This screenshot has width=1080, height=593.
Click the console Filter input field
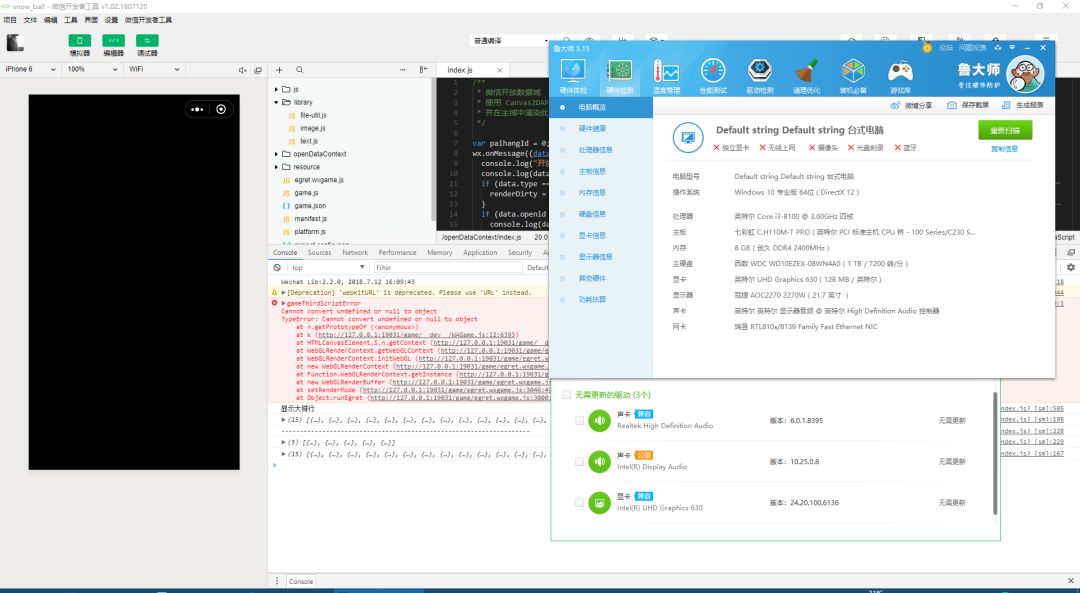[448, 267]
